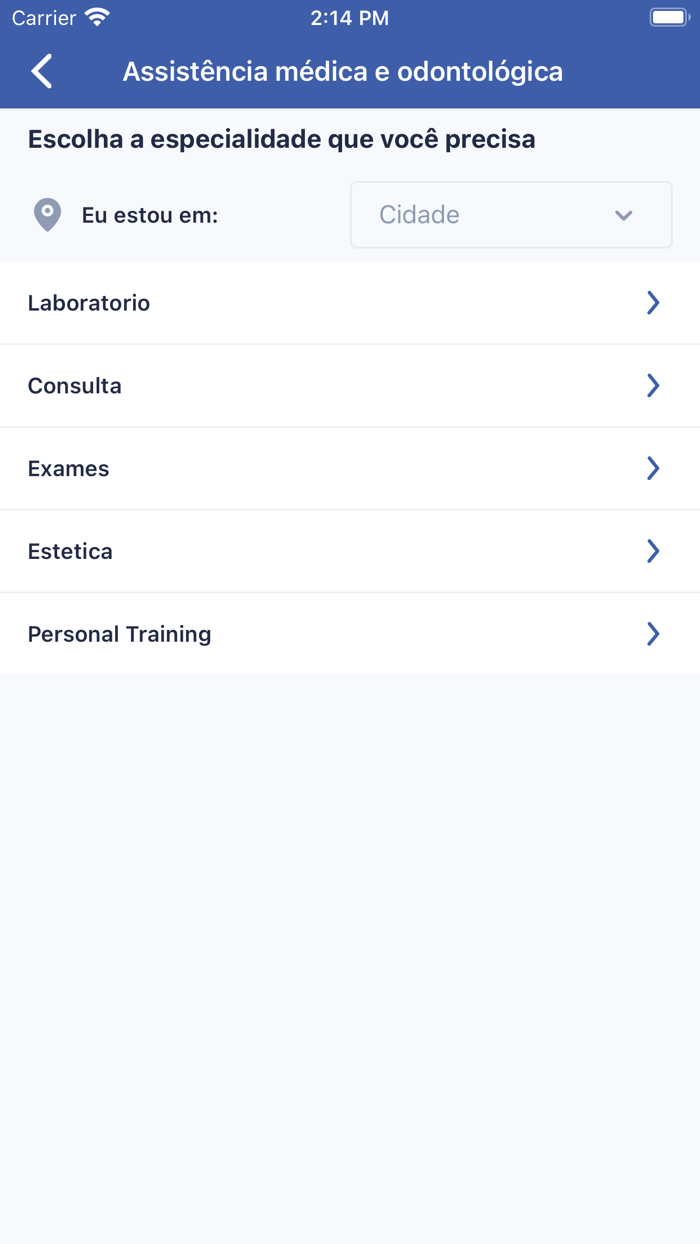
Task: Open the Exames specialty
Action: 69,469
